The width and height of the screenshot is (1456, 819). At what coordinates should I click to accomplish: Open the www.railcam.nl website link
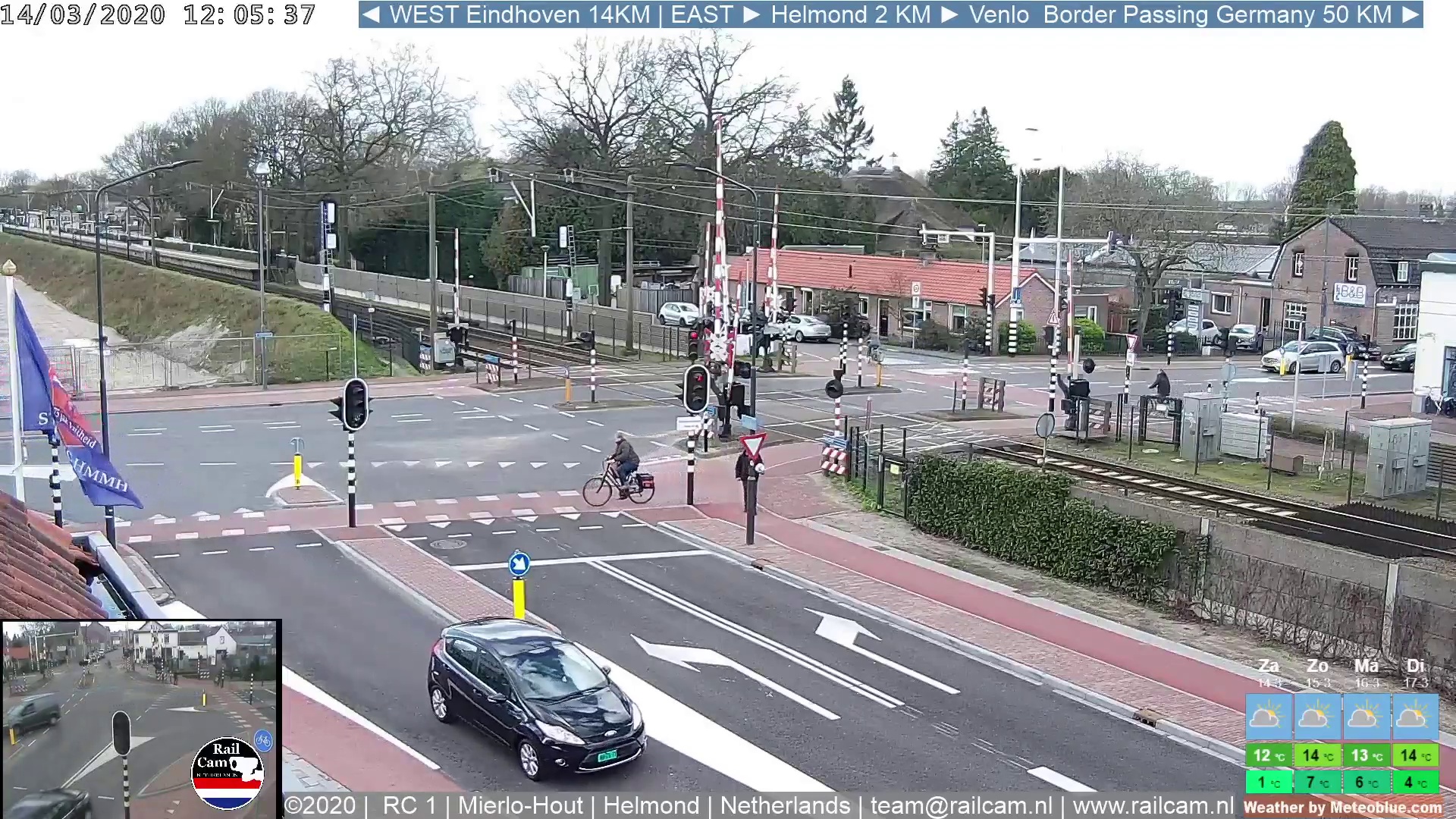[x=1153, y=805]
